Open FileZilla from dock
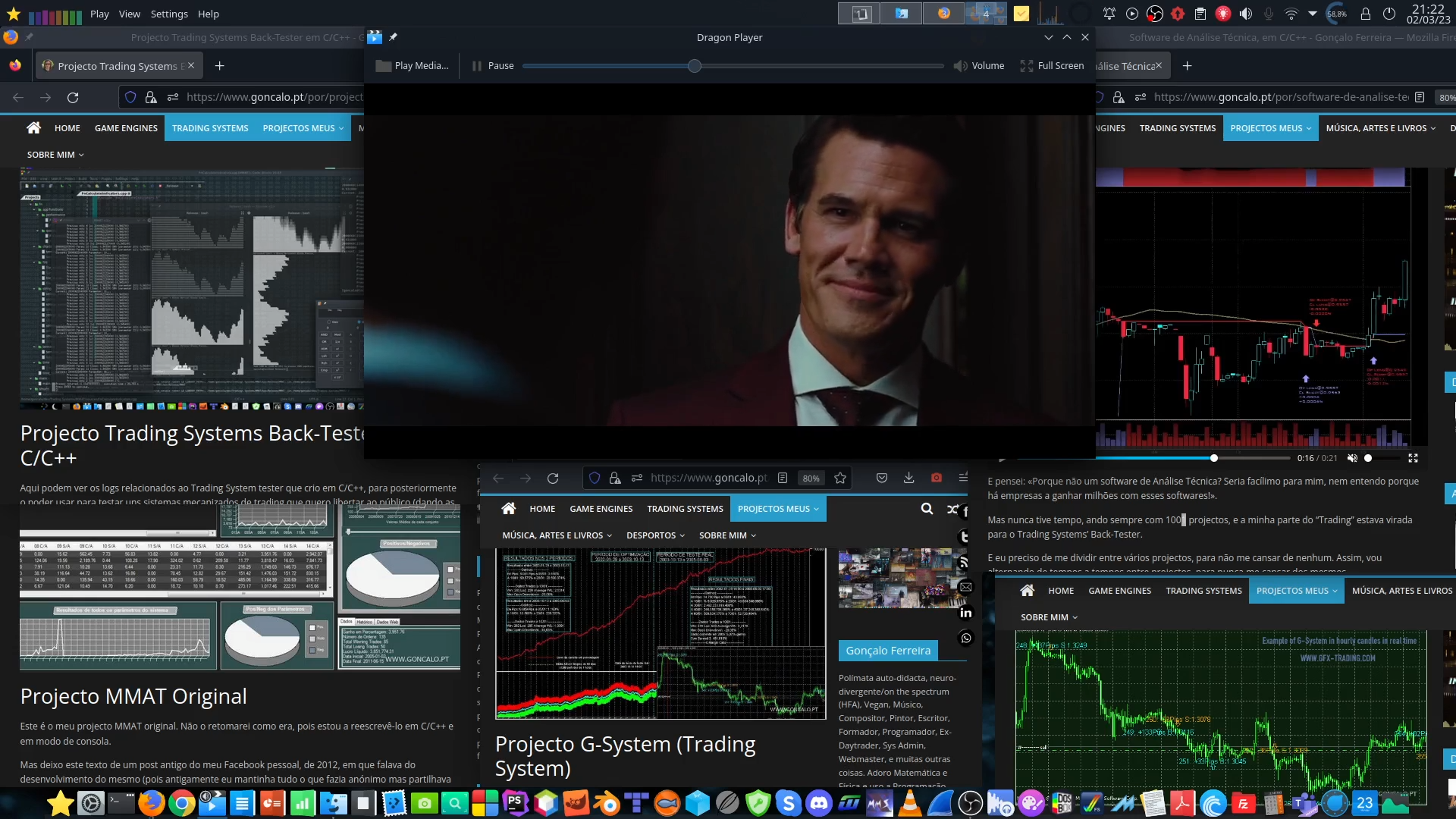The width and height of the screenshot is (1456, 819). pyautogui.click(x=1244, y=803)
